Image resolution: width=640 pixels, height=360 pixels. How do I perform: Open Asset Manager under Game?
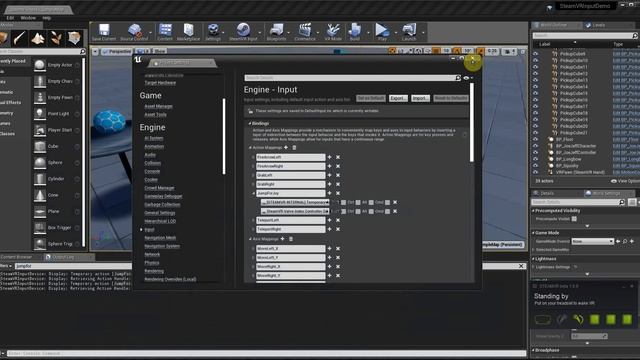(158, 107)
